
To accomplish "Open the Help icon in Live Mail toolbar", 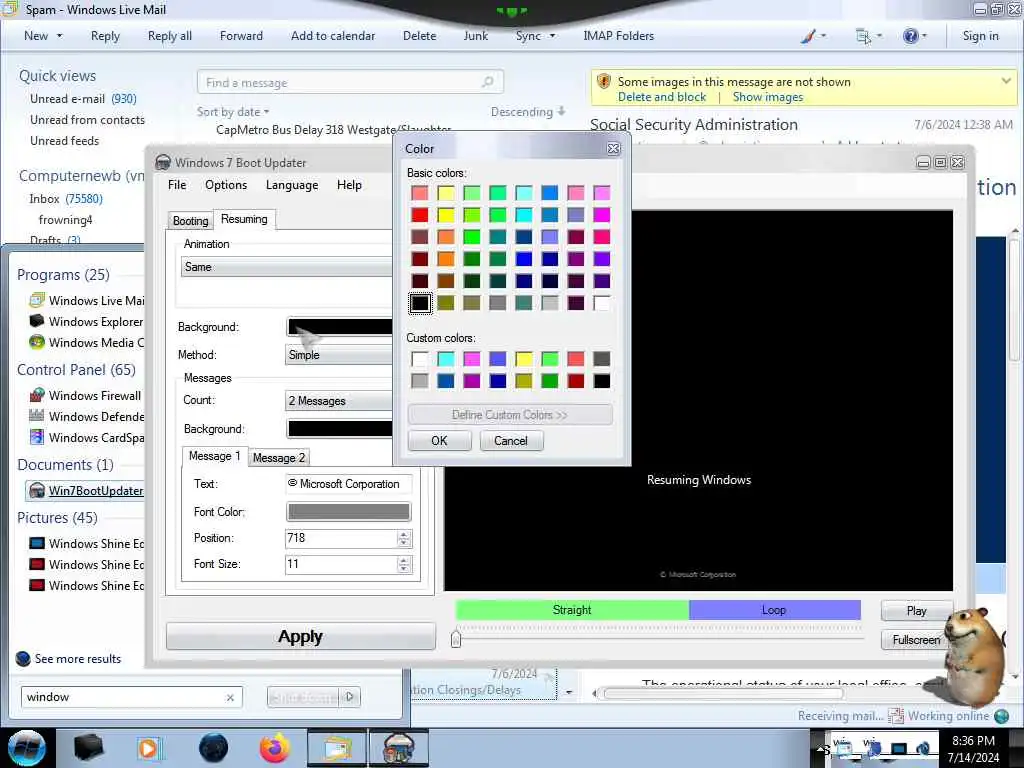I will pos(910,36).
